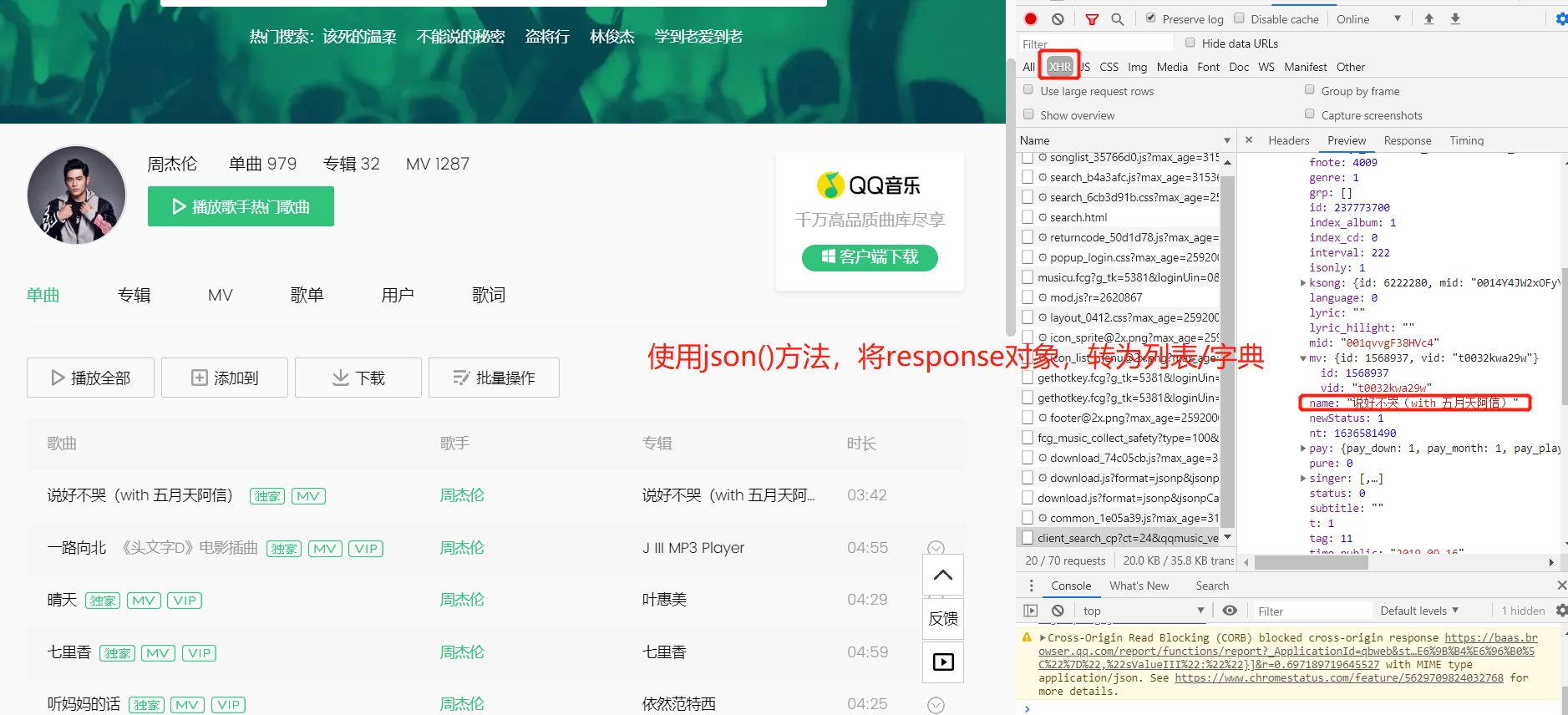Collapse the mv object in preview
The height and width of the screenshot is (715, 1568).
(x=1303, y=358)
